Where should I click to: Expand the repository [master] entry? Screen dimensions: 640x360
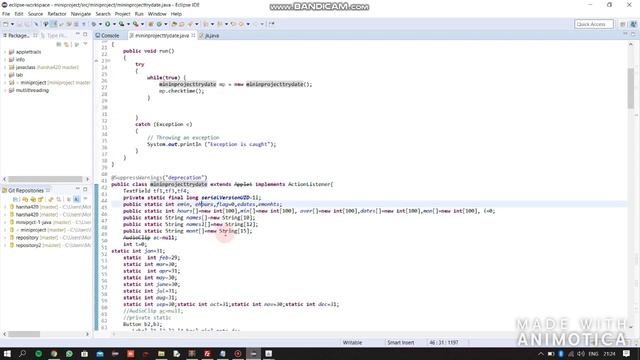click(5, 238)
